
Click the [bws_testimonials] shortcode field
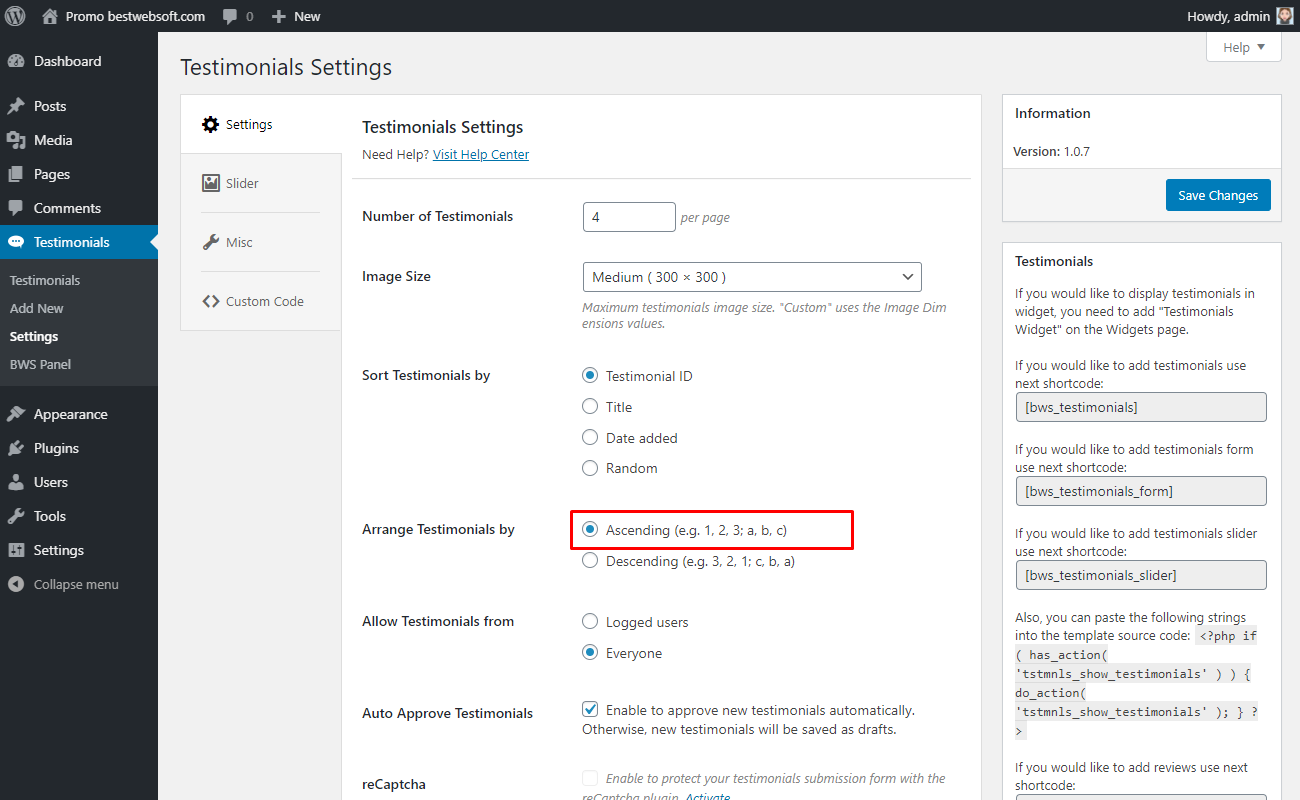[1141, 407]
